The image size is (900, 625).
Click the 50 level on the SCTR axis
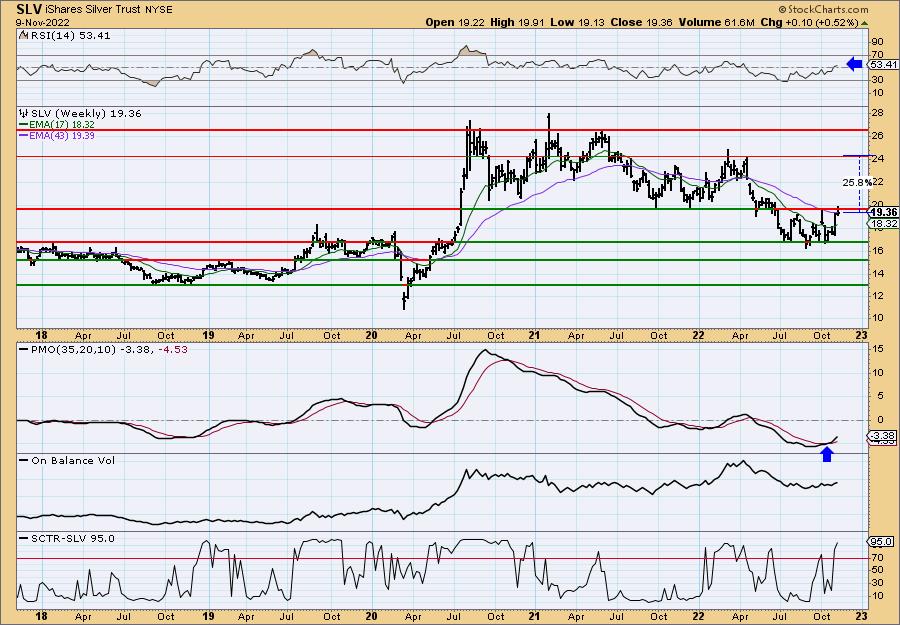pos(877,569)
